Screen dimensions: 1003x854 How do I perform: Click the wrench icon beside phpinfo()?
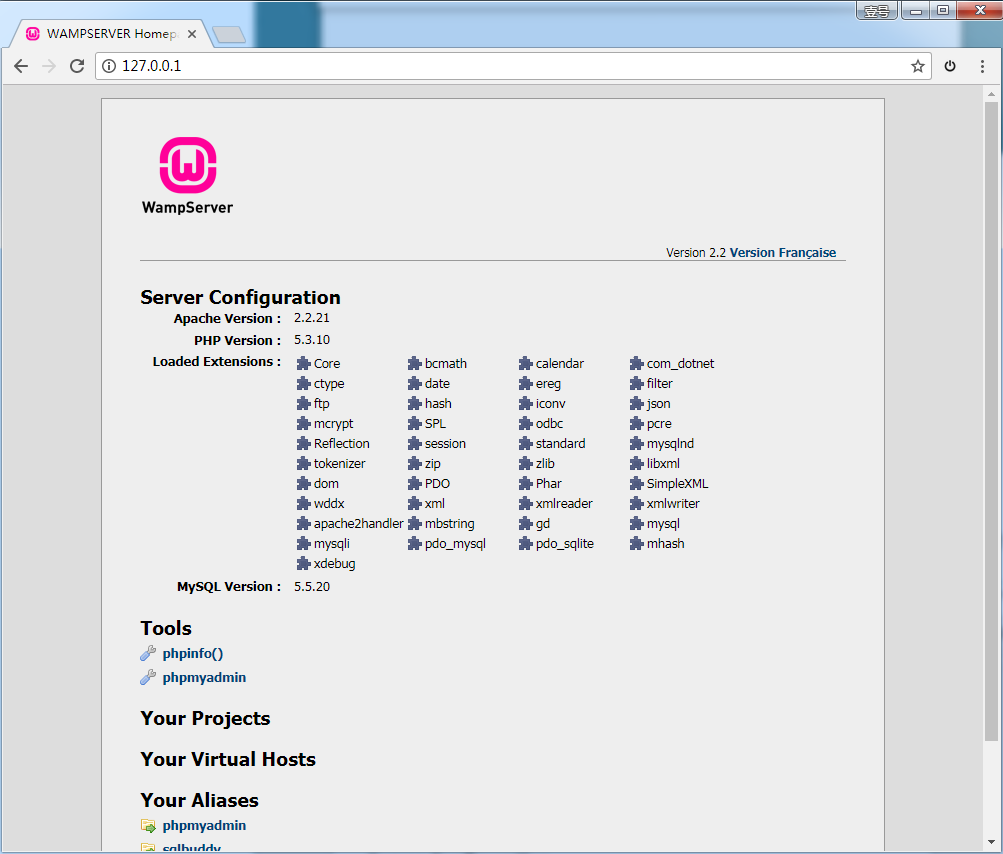coord(148,654)
